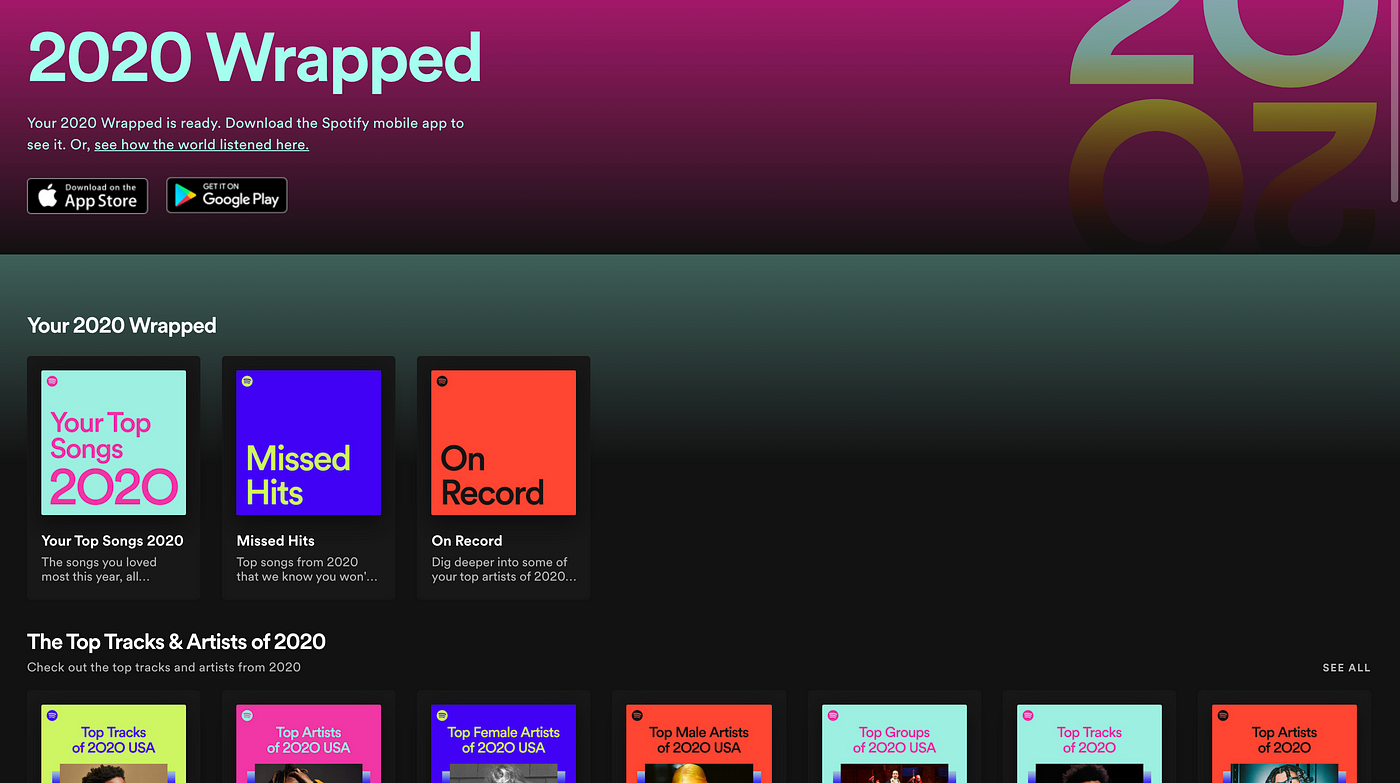Image resolution: width=1400 pixels, height=783 pixels.
Task: Open the On Record playlist cover
Action: pyautogui.click(x=503, y=443)
